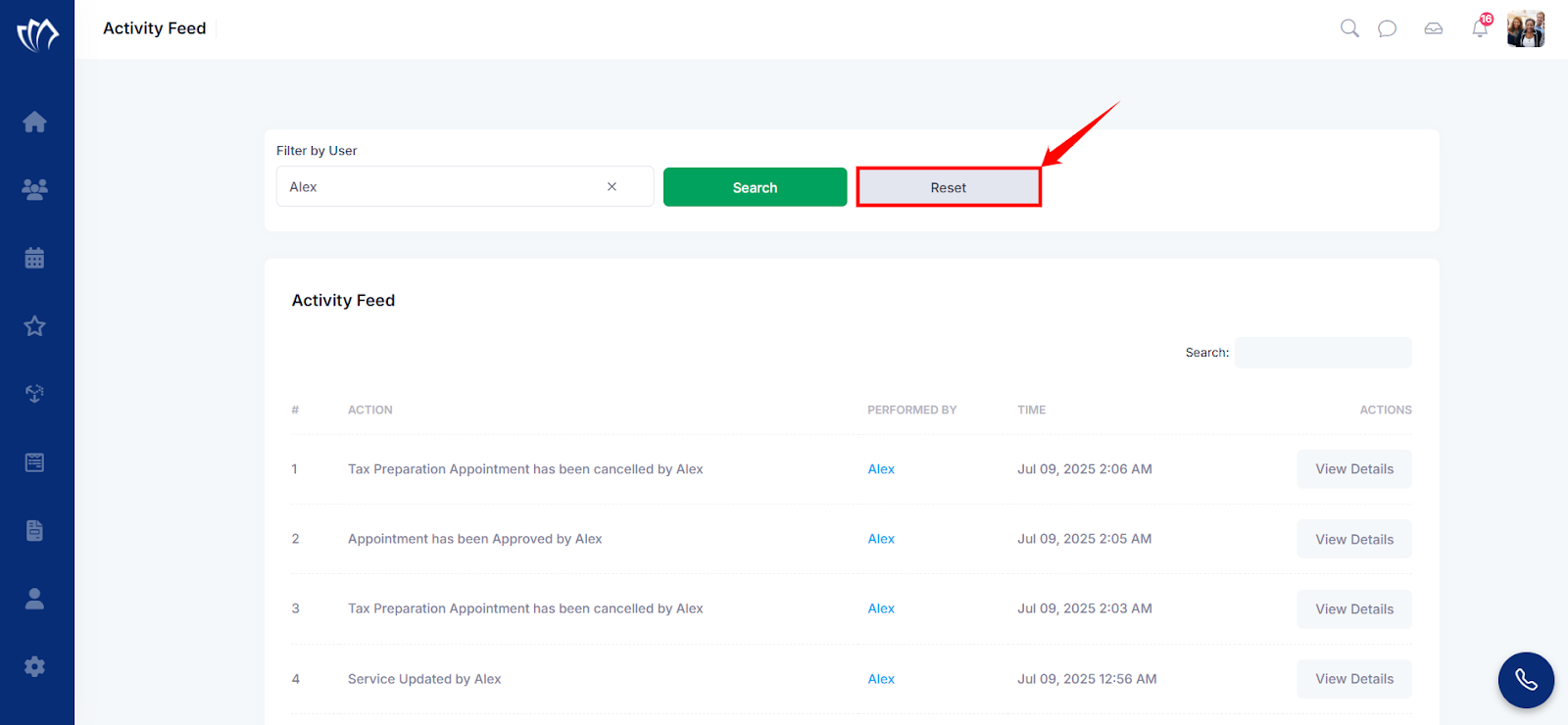Click 'Jul 09, 2025 2:06 AM' cell
Image resolution: width=1568 pixels, height=725 pixels.
(x=1085, y=469)
